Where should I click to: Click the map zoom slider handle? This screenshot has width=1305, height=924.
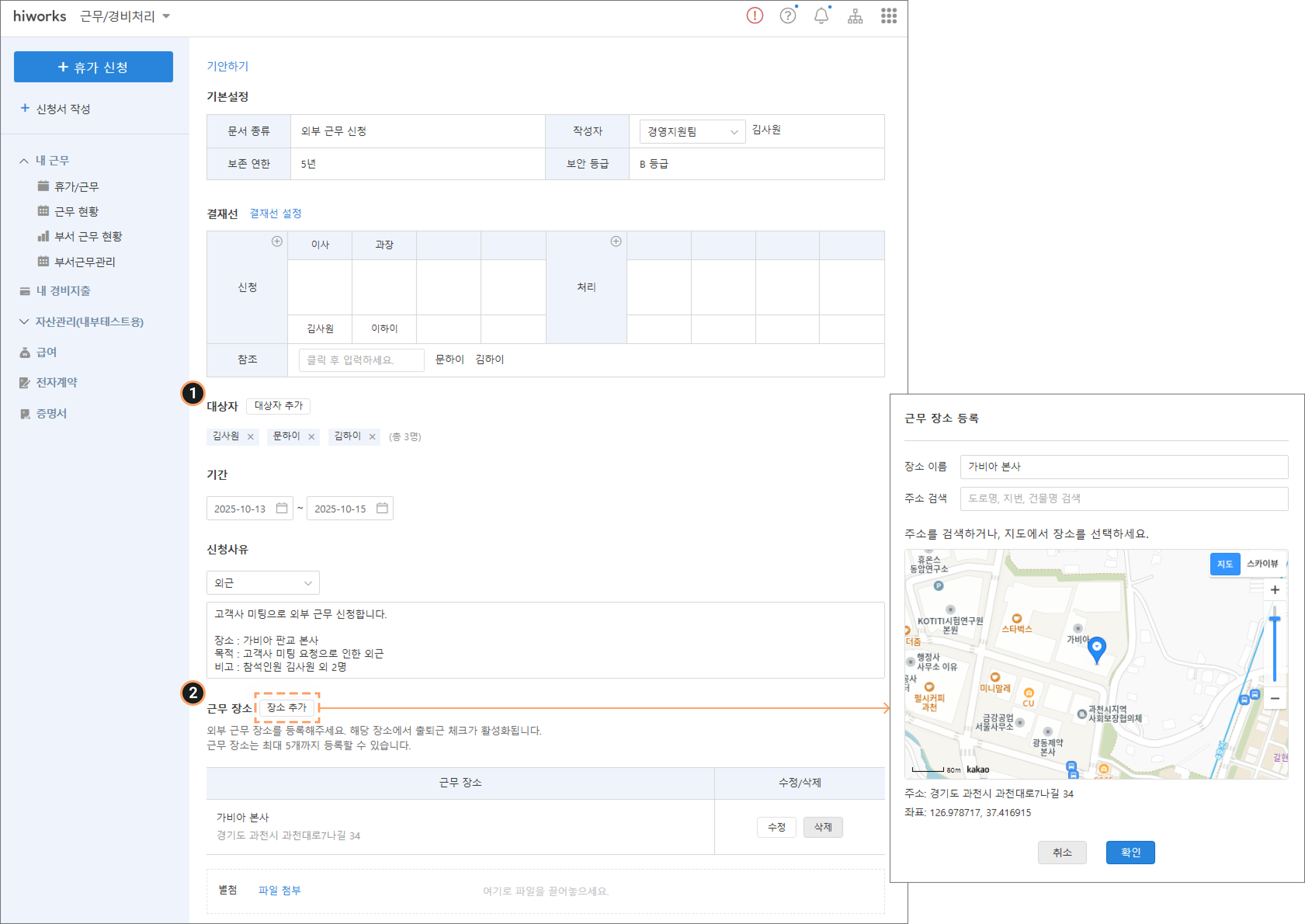pyautogui.click(x=1274, y=618)
